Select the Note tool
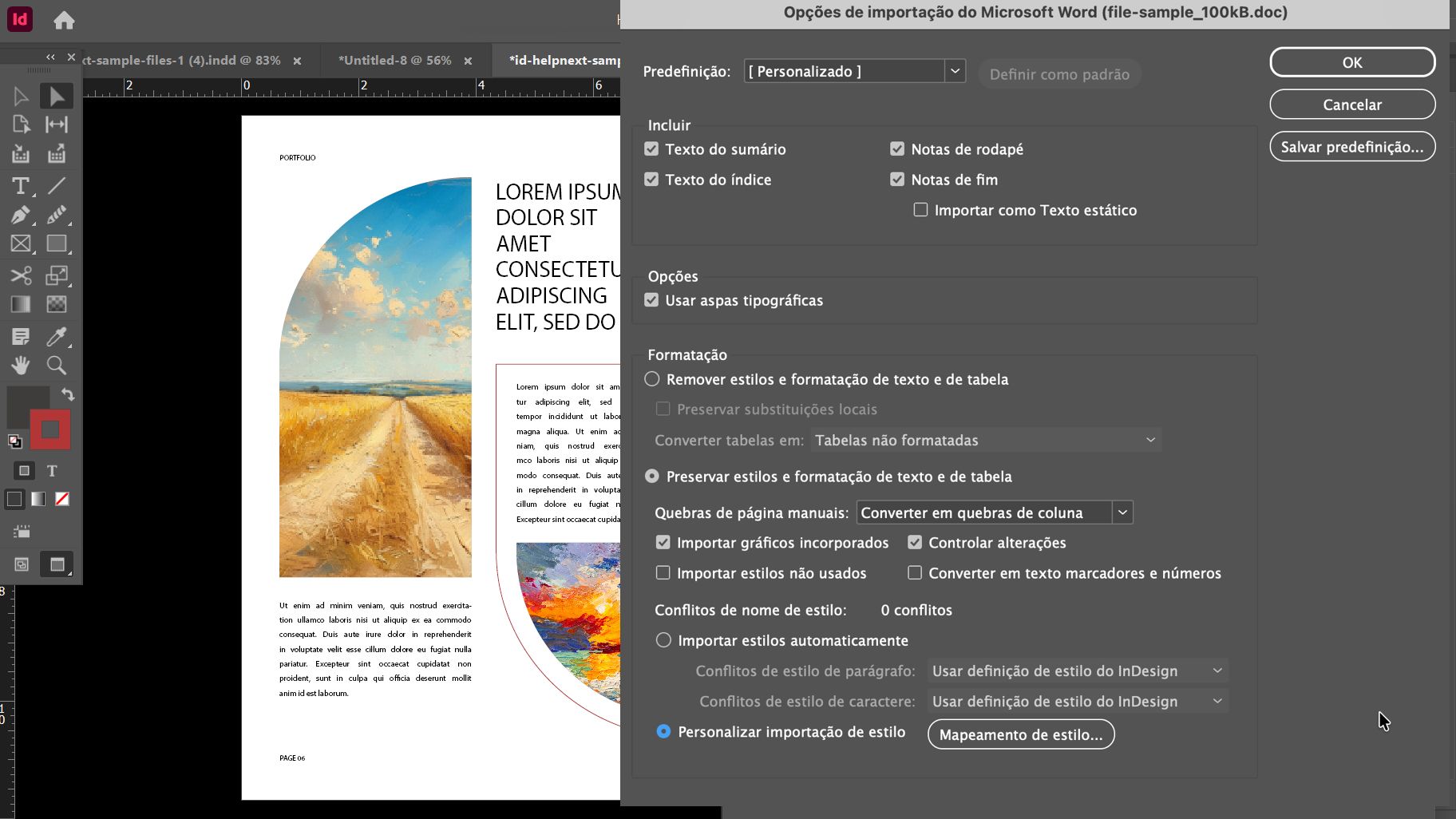 (x=21, y=336)
